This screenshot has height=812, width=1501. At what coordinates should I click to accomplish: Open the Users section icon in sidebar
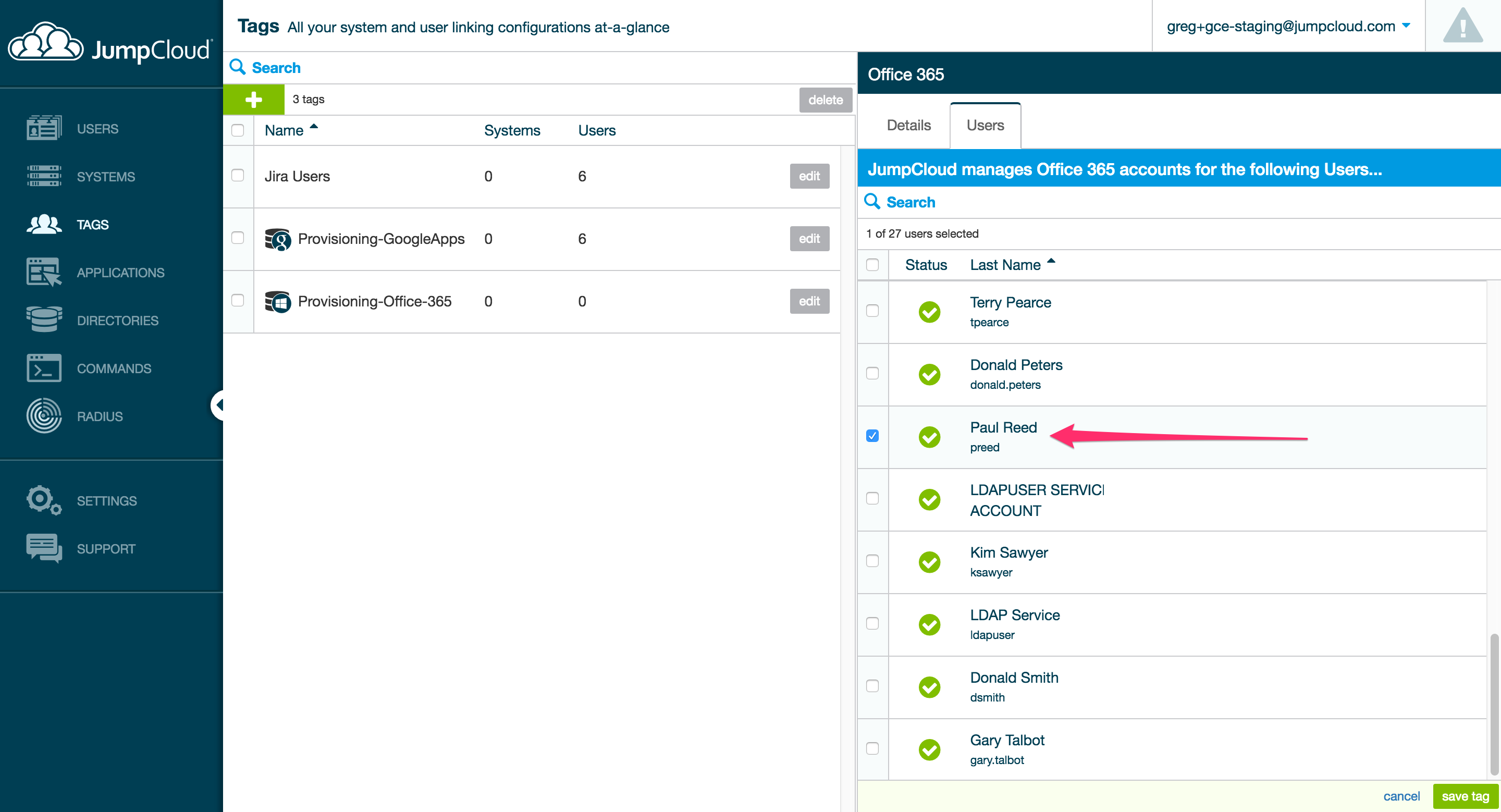tap(44, 128)
